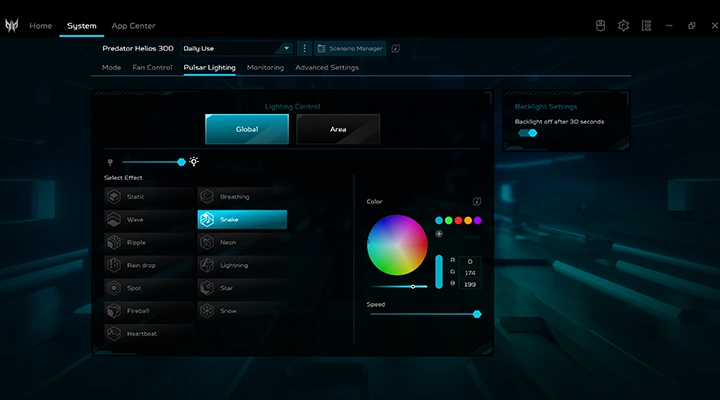Click the R color value field
The height and width of the screenshot is (400, 720).
(x=470, y=261)
